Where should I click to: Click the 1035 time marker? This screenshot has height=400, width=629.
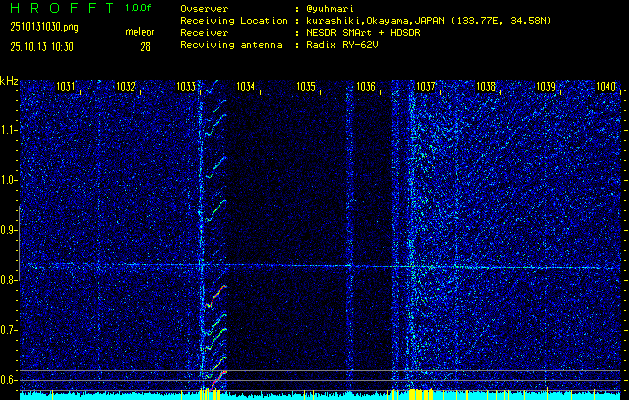(x=306, y=87)
